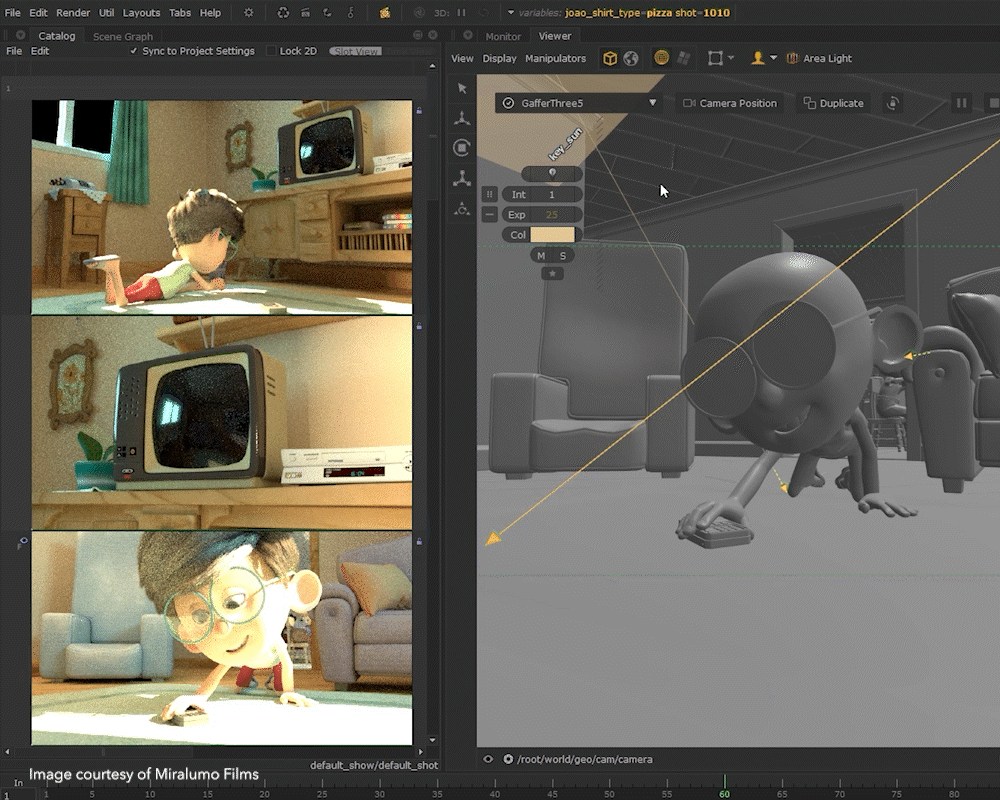Open the look-through person dropdown arrow
This screenshot has width=1000, height=800.
[774, 58]
